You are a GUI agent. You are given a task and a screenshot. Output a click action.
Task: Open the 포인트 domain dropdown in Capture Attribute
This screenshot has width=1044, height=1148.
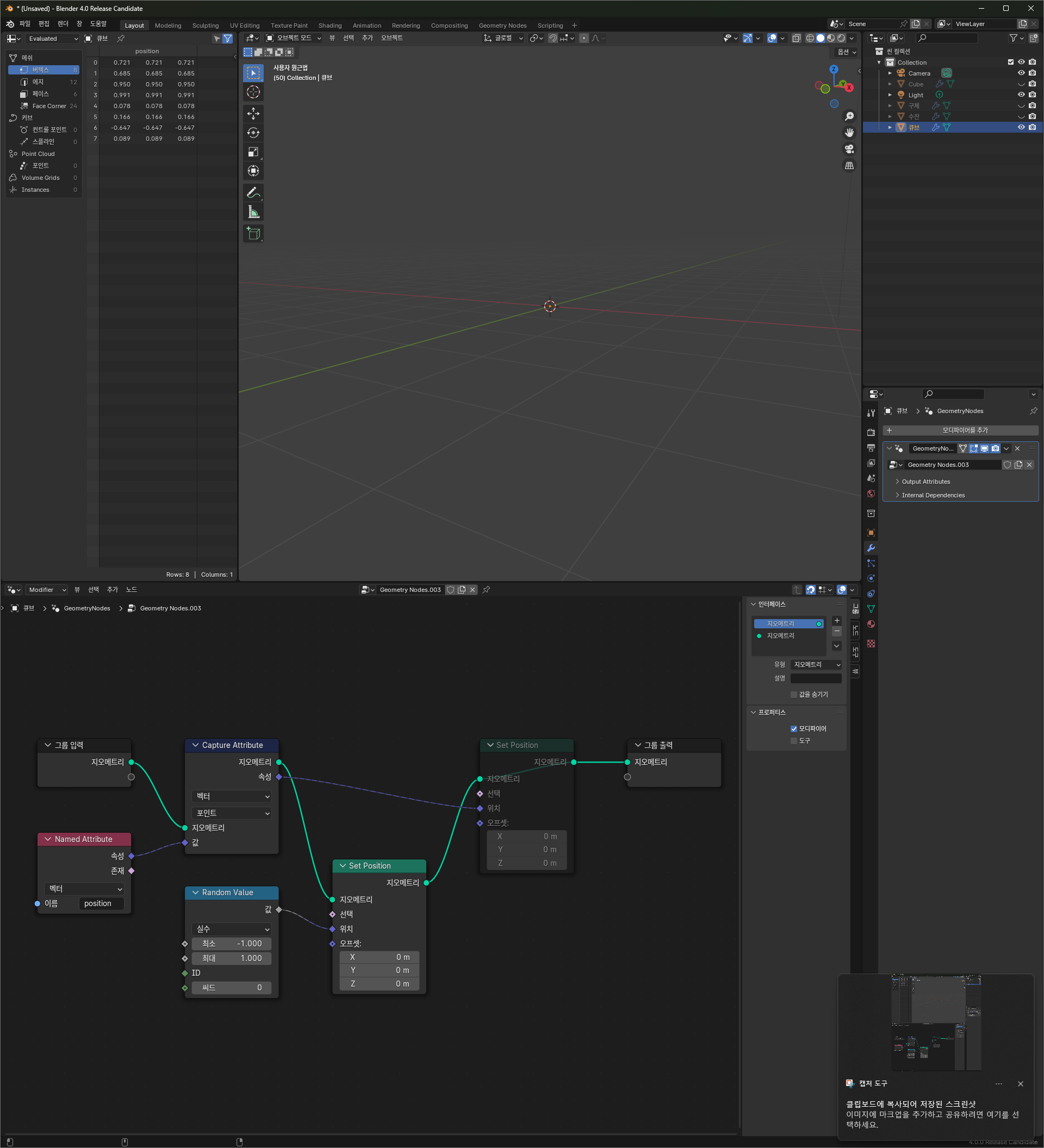pos(232,813)
